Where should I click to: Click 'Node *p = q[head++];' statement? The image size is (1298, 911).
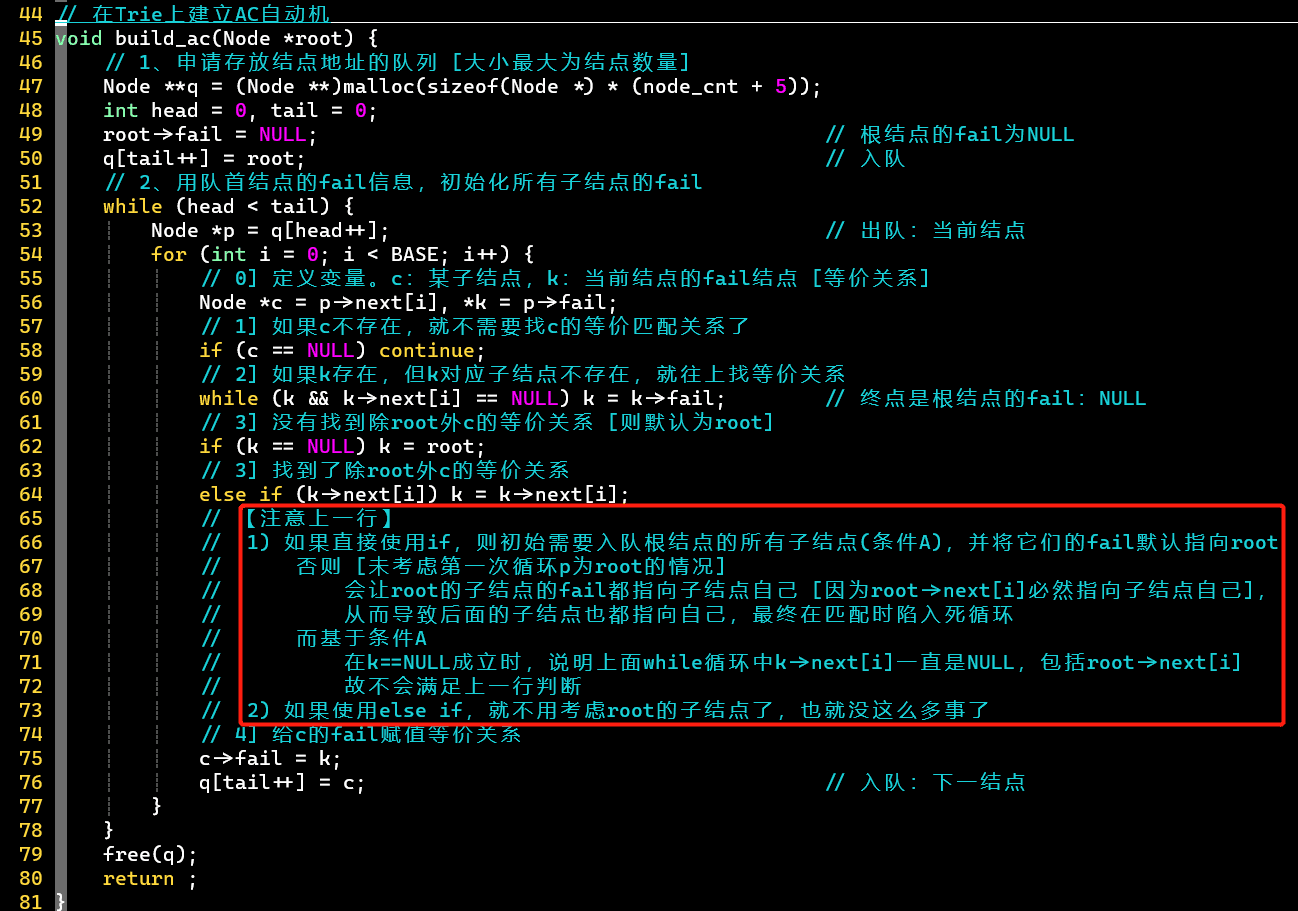click(270, 230)
